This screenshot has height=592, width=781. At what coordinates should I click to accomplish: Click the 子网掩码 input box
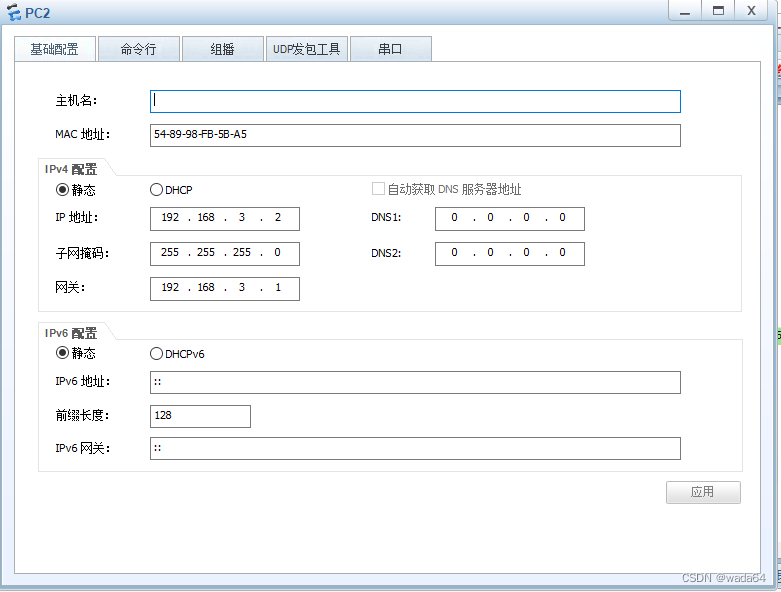click(x=224, y=253)
